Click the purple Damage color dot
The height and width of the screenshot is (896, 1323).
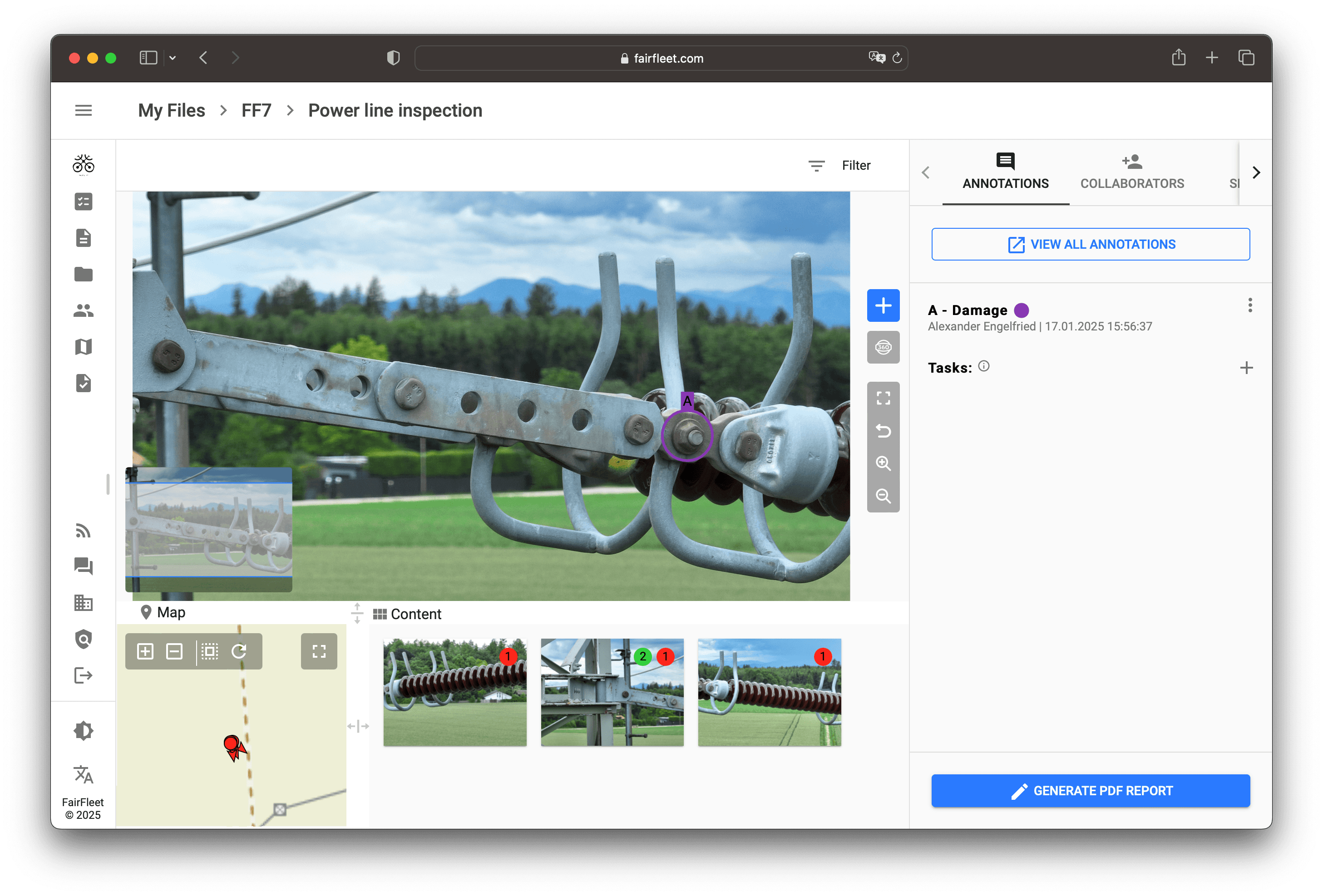pos(1021,310)
